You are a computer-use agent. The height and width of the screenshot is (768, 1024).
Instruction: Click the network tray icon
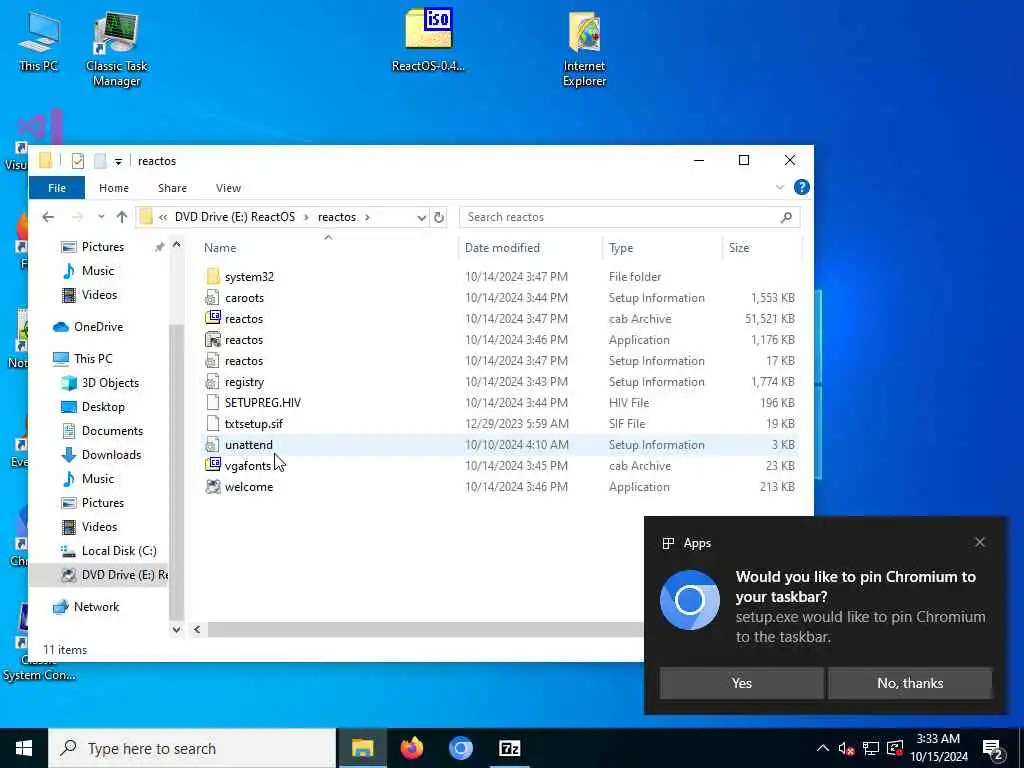871,748
